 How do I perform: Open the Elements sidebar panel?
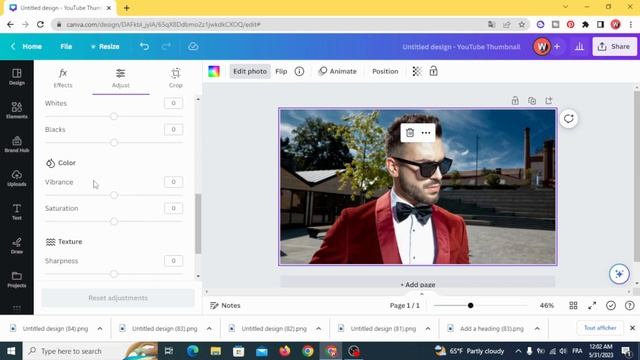tap(17, 110)
